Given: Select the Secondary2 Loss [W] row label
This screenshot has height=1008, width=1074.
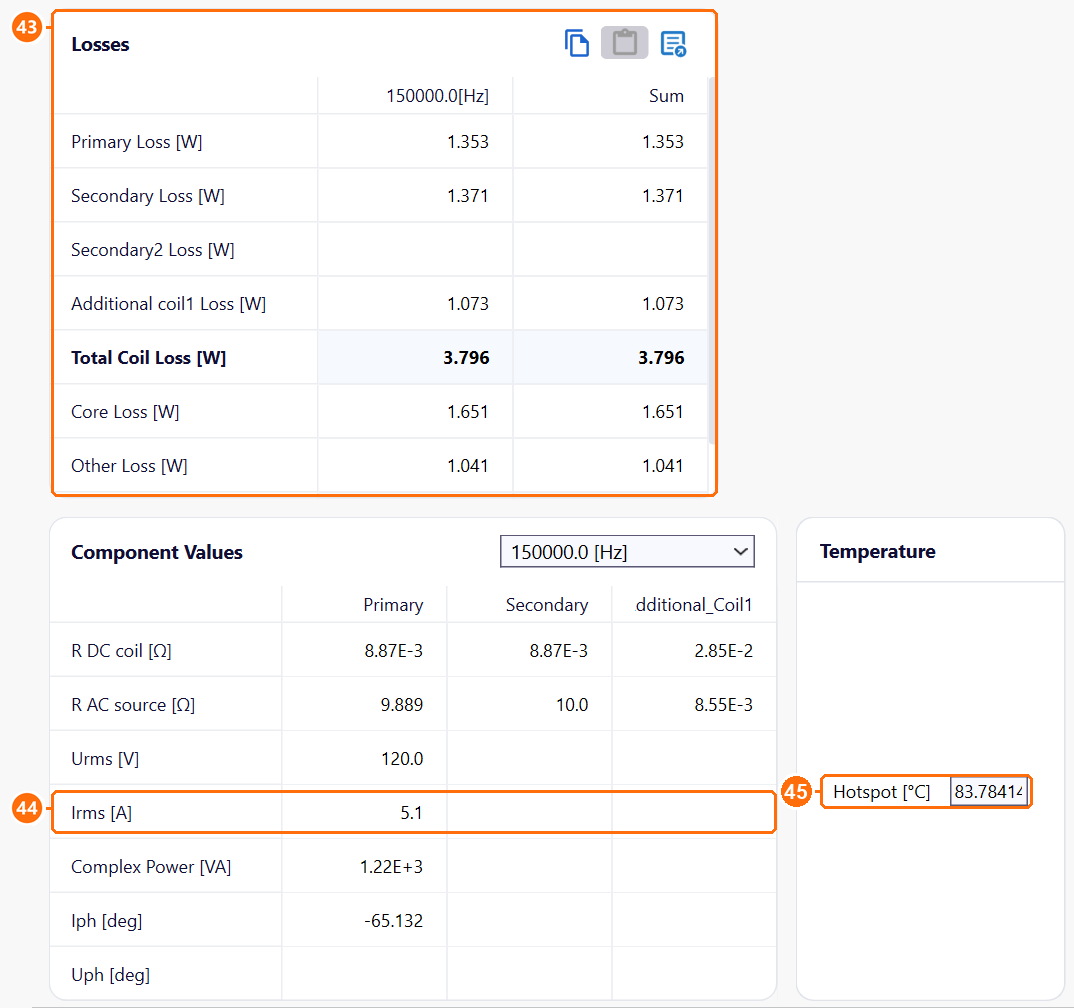Looking at the screenshot, I should [x=153, y=250].
